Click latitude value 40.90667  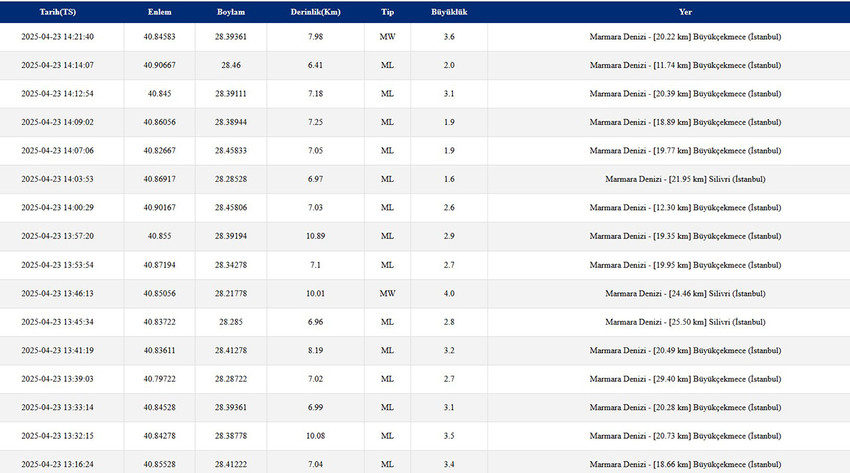(159, 65)
